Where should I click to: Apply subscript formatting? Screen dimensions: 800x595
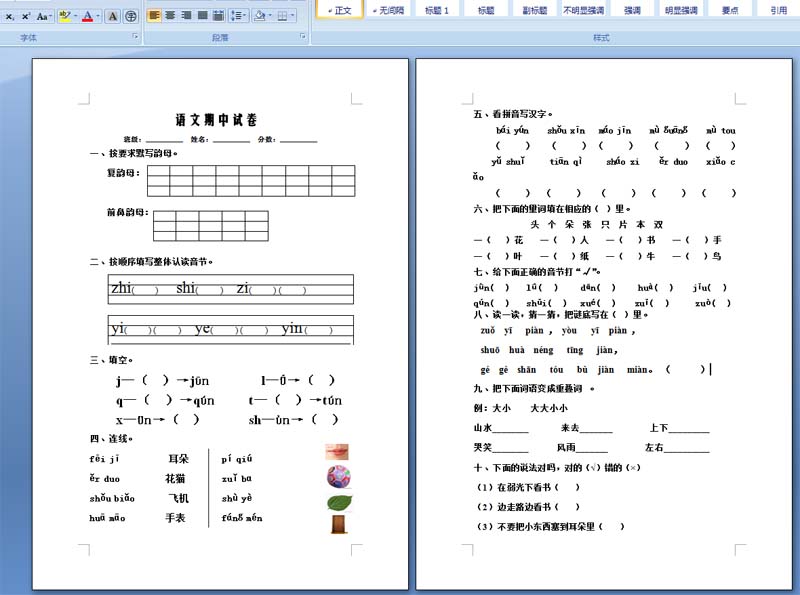pyautogui.click(x=9, y=16)
